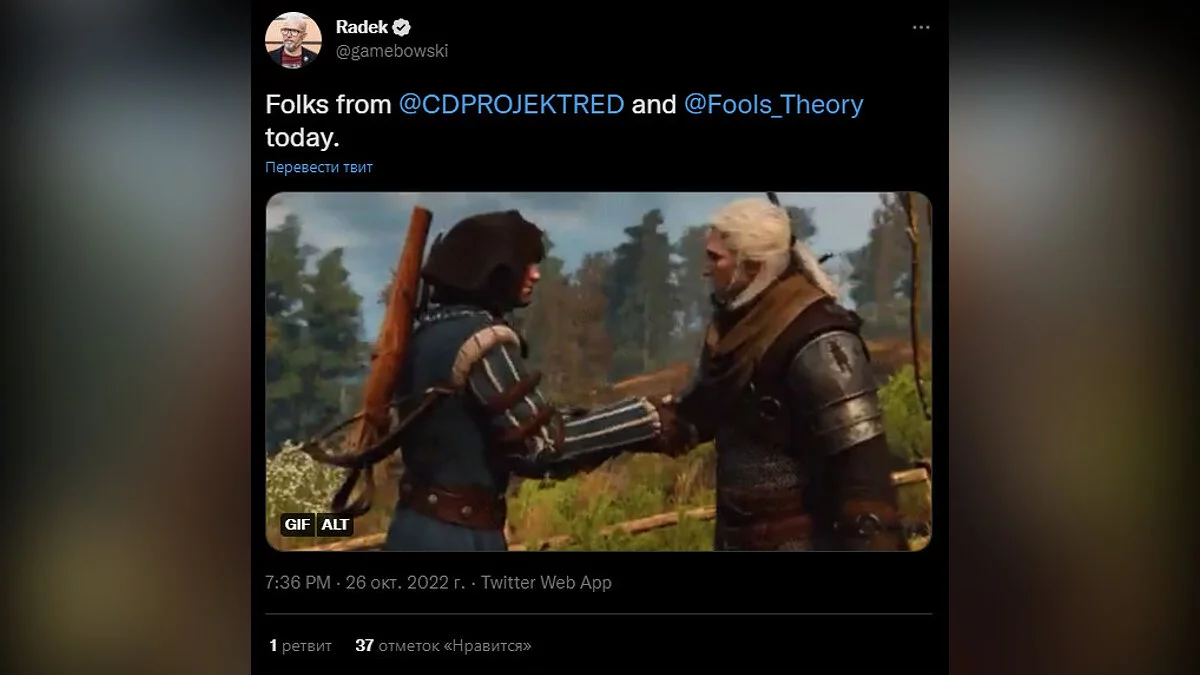
Task: Open Radek's profile avatar photo
Action: pyautogui.click(x=293, y=40)
